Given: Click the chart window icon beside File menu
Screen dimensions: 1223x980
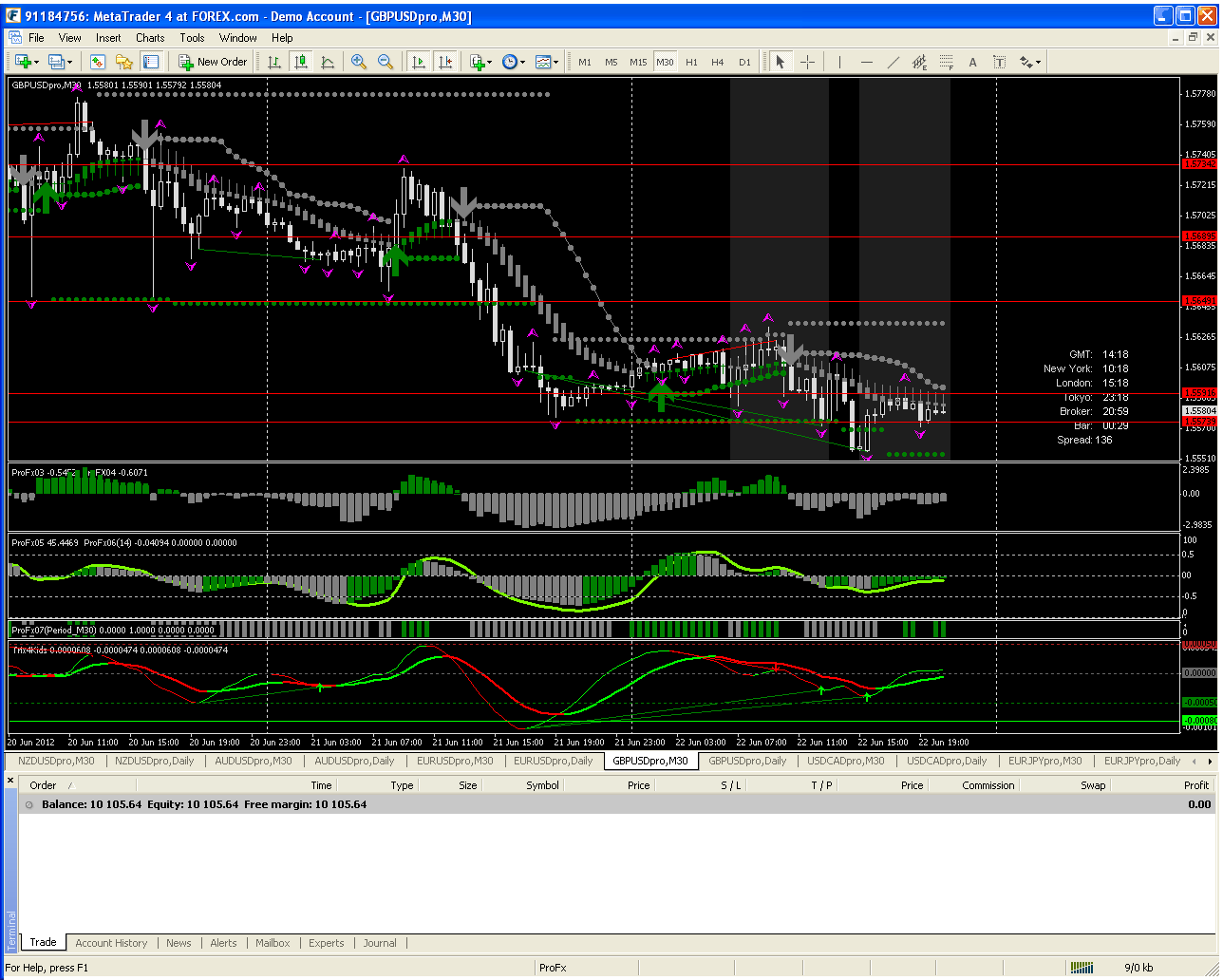Looking at the screenshot, I should [14, 38].
